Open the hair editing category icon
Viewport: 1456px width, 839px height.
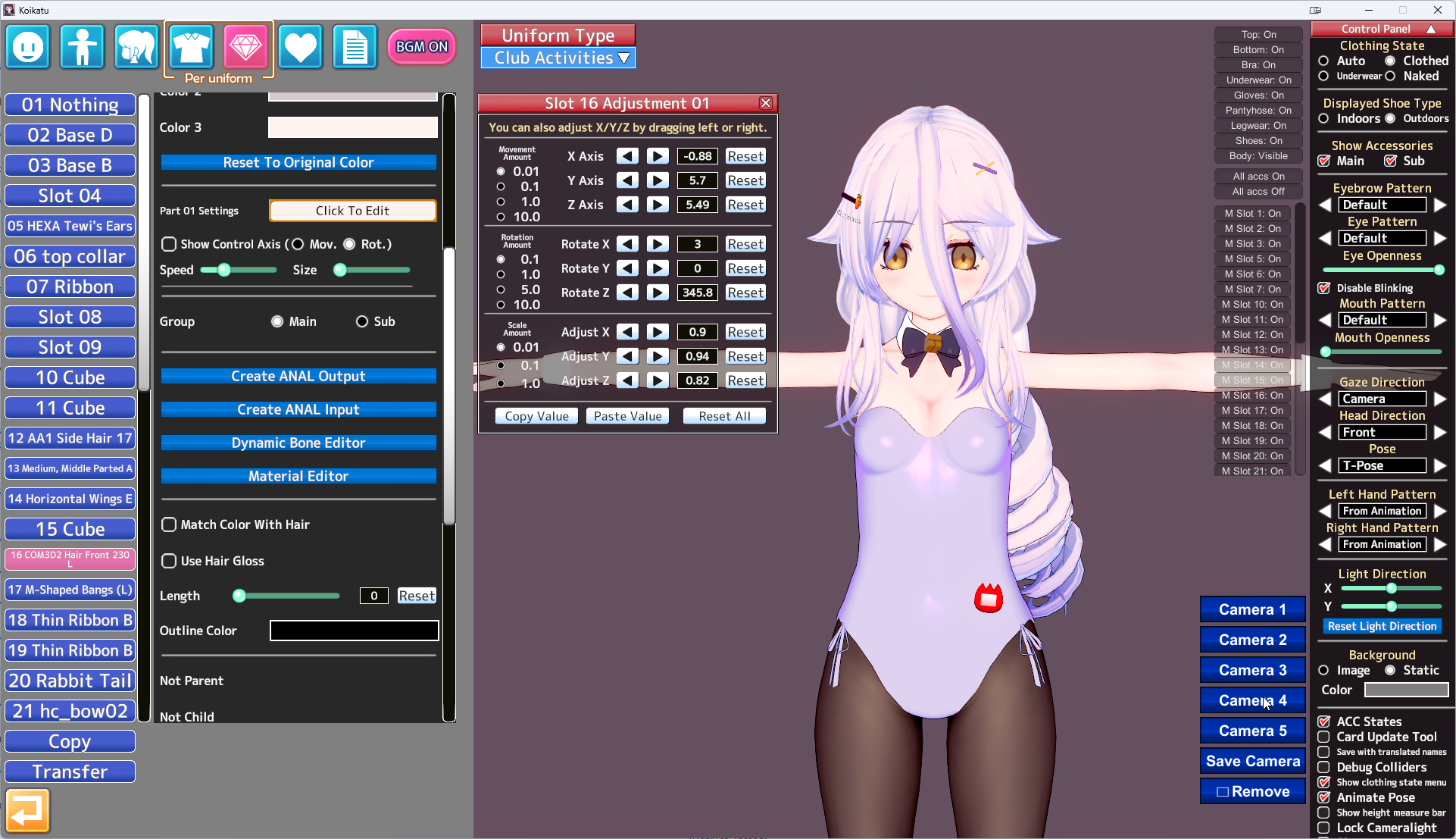coord(136,47)
